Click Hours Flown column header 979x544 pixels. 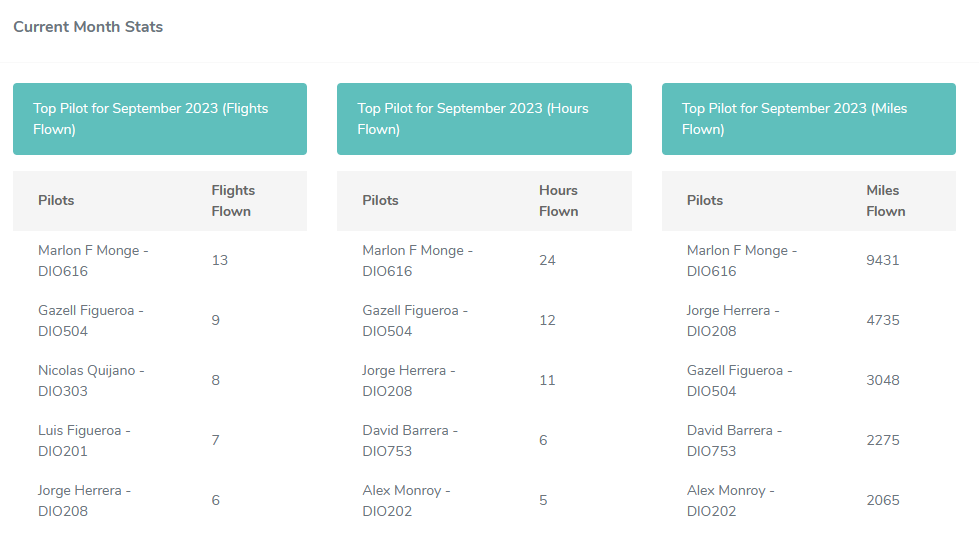pyautogui.click(x=558, y=201)
